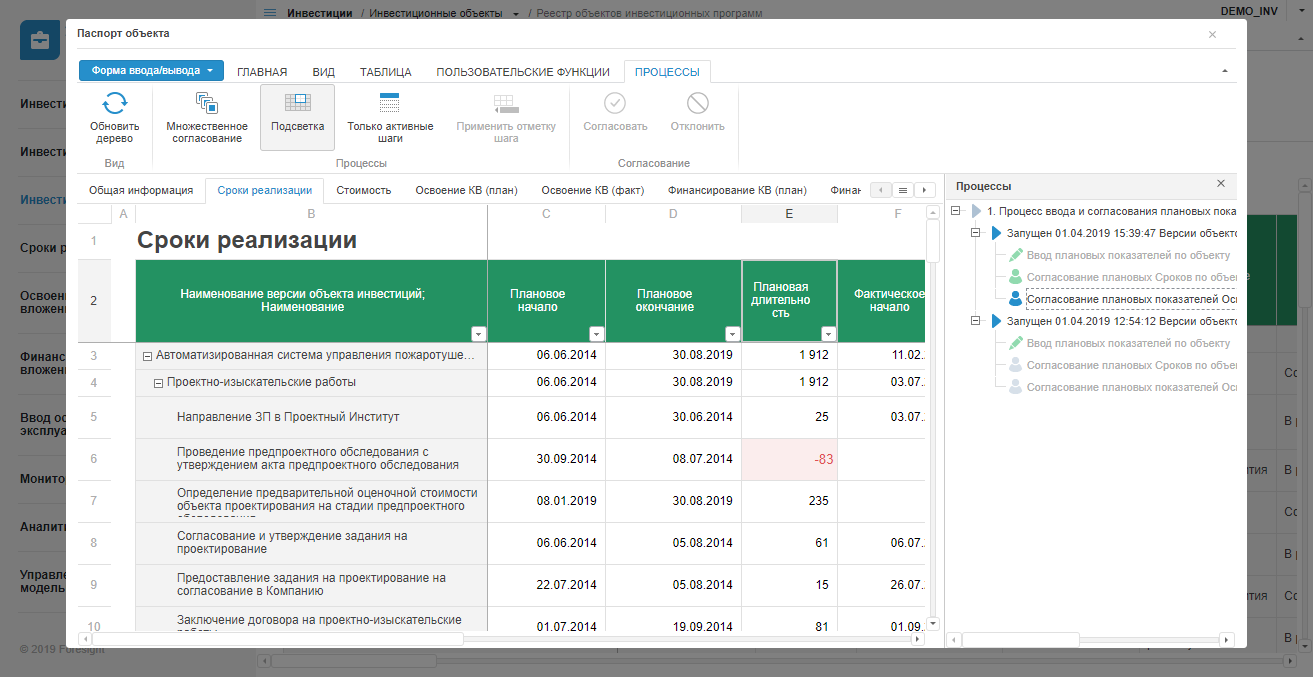
Task: Click the Множественное согласование icon
Action: [207, 103]
